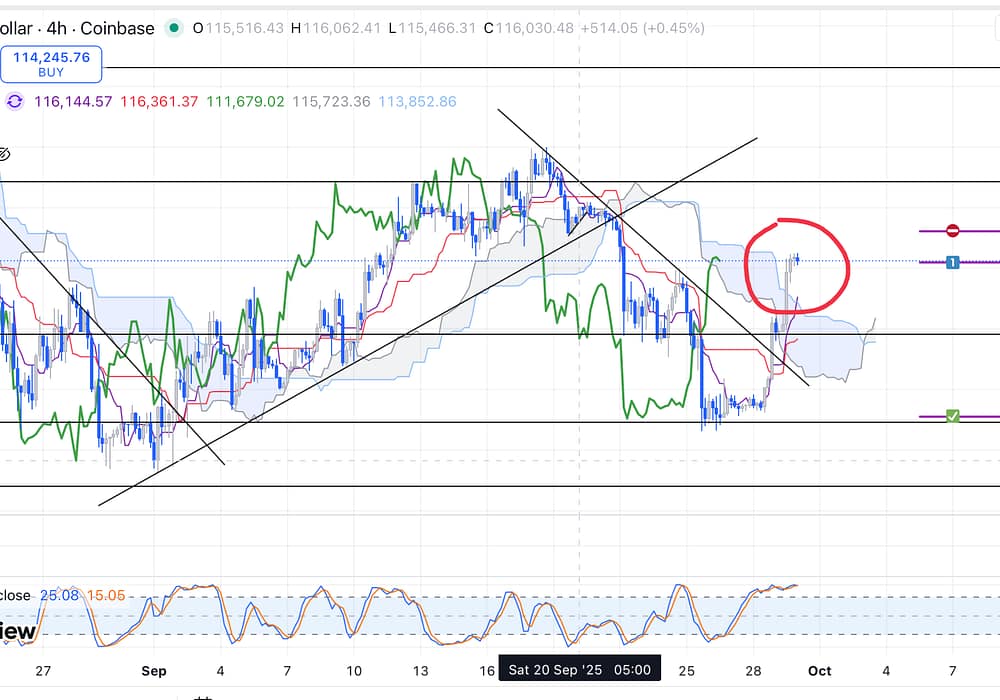This screenshot has height=700, width=1000.
Task: Click the red stop-loss order marker
Action: pos(952,231)
